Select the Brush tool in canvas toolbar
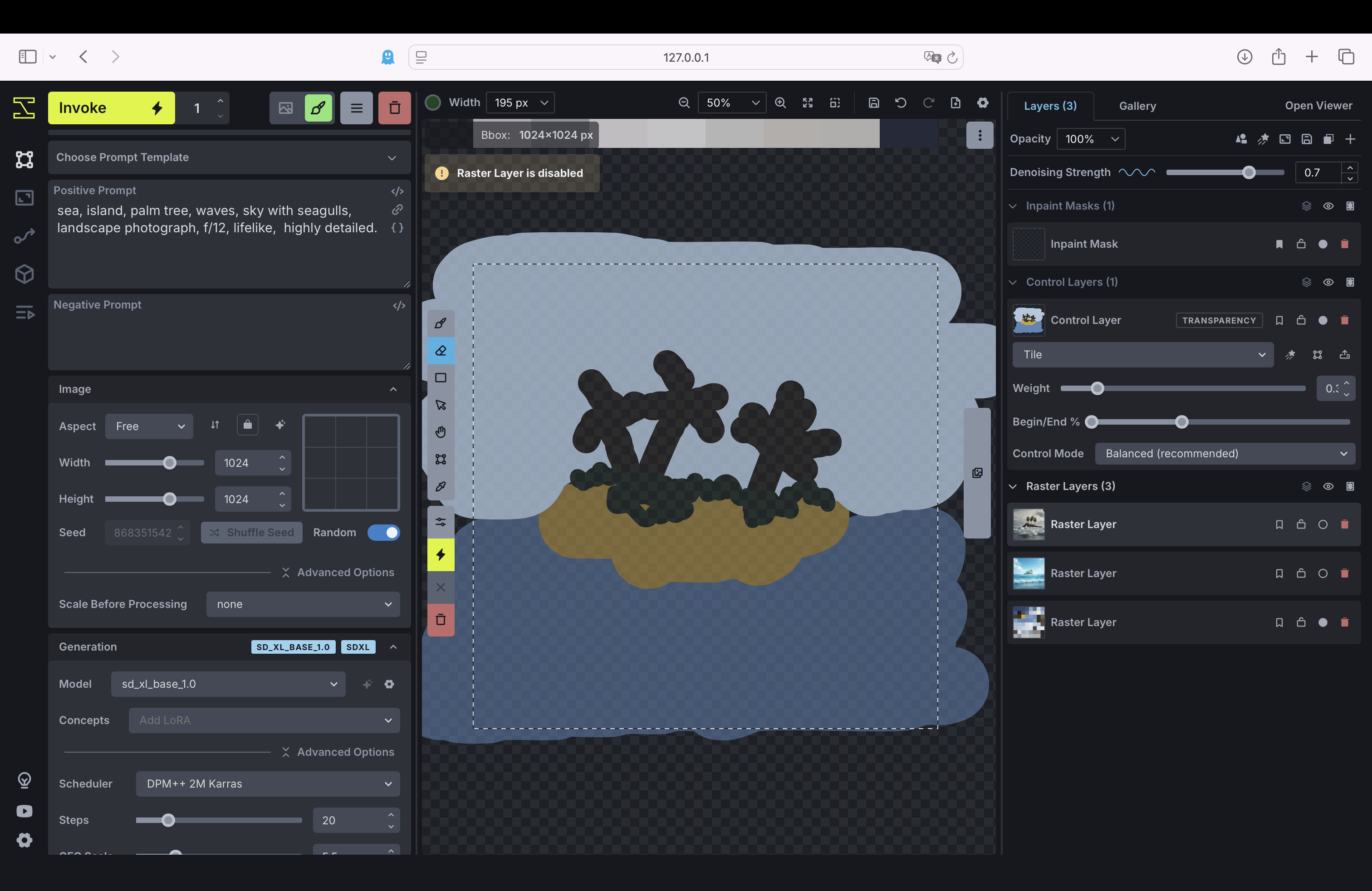This screenshot has height=891, width=1372. 441,323
